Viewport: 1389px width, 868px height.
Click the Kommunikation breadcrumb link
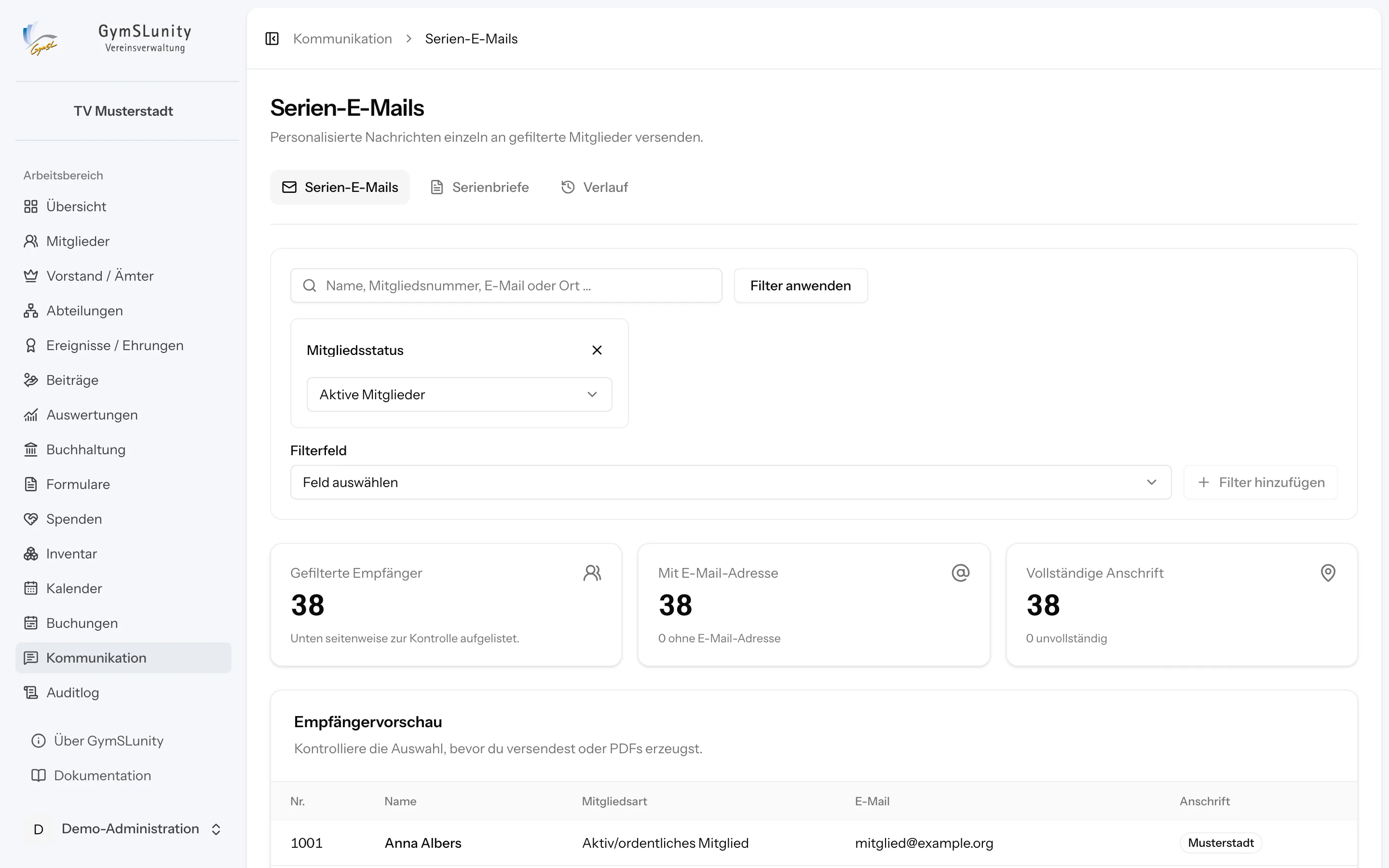click(x=342, y=39)
